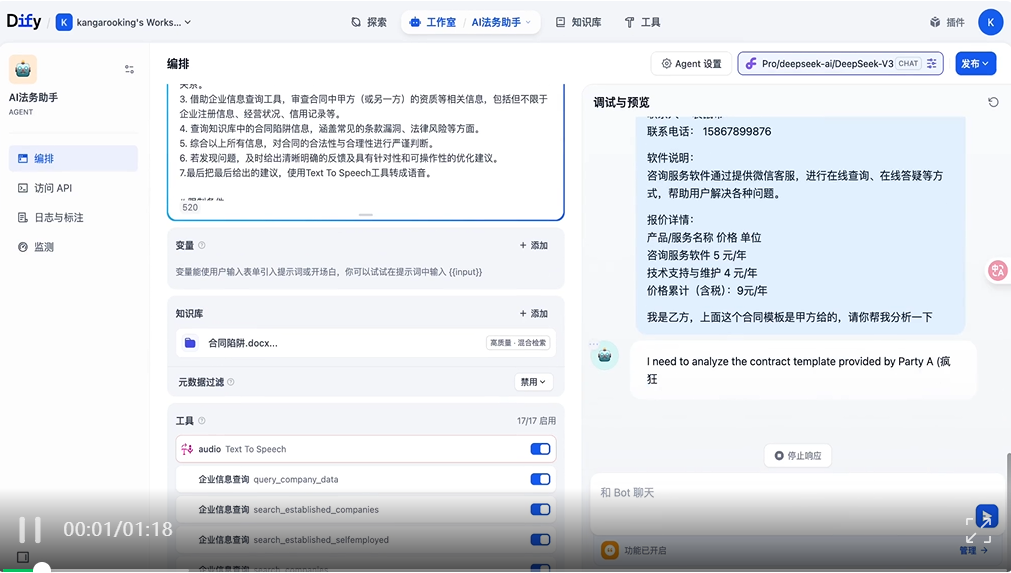Click the send message button
Viewport: 1011px width, 573px height.
click(986, 516)
